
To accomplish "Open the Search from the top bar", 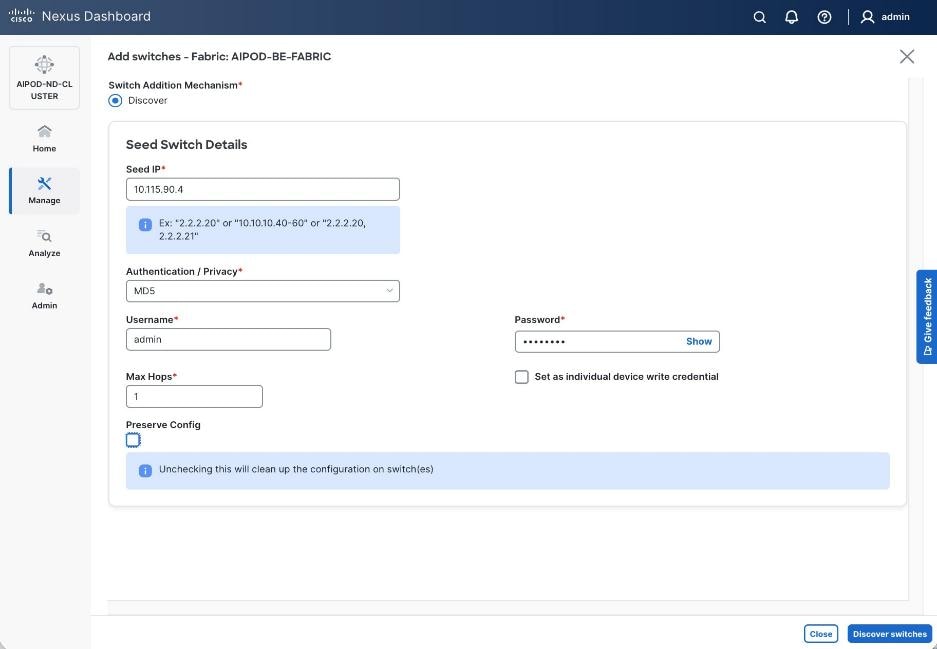I will point(759,16).
